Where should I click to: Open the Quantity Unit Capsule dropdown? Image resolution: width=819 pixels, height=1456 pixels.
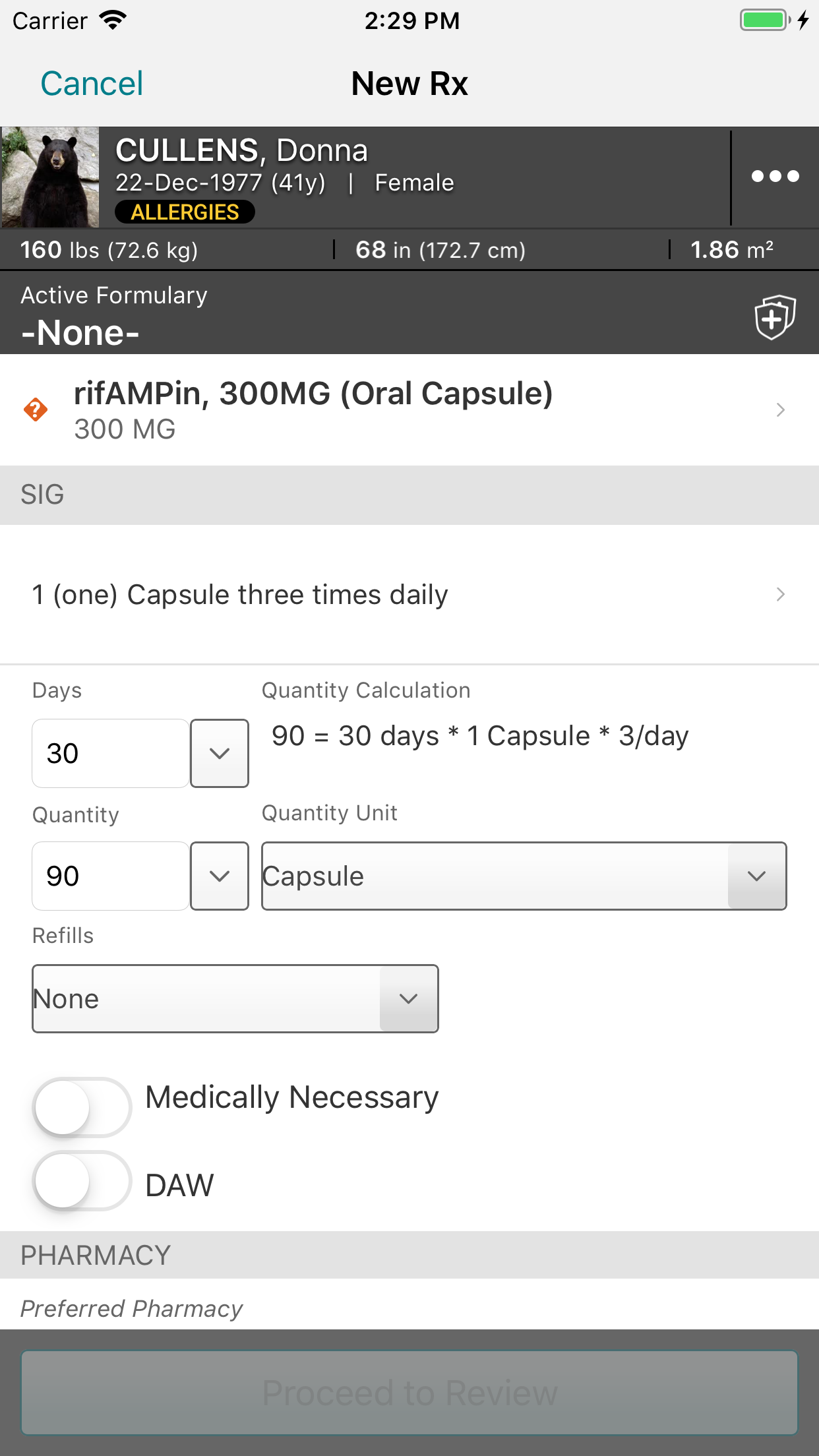[524, 876]
